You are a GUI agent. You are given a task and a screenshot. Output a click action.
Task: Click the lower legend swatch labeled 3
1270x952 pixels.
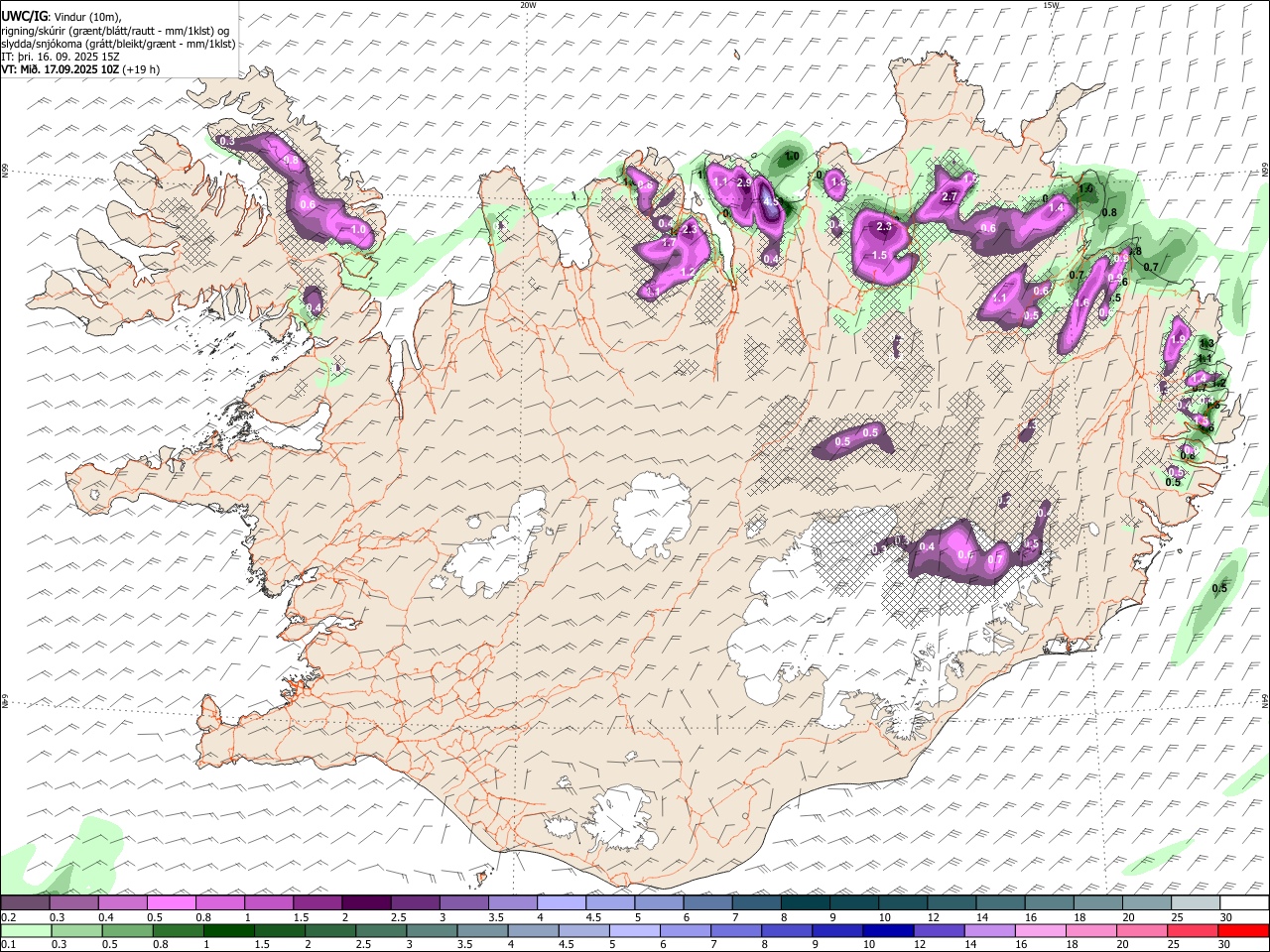pos(432,930)
